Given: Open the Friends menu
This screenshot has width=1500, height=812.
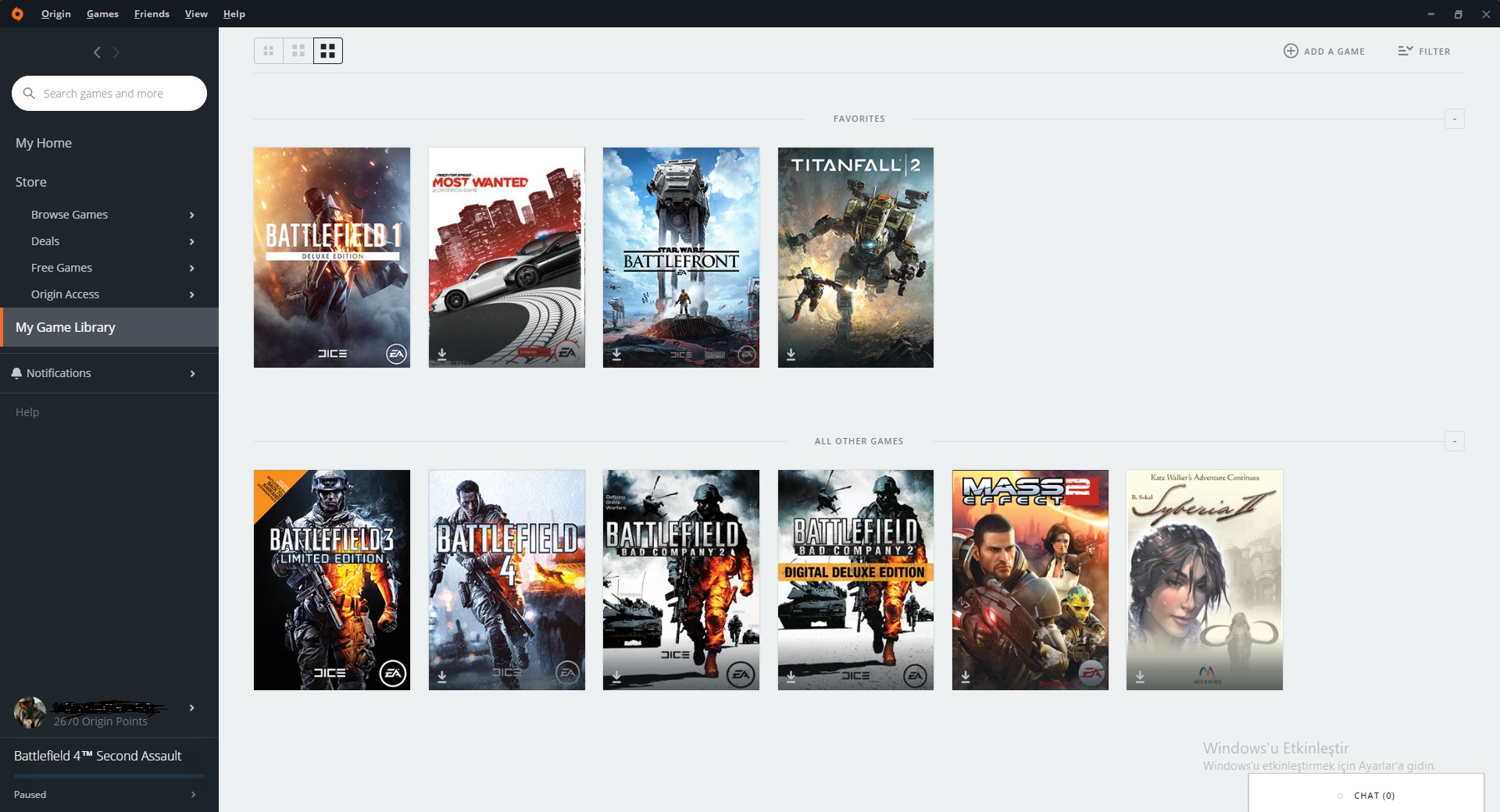Looking at the screenshot, I should [x=152, y=13].
